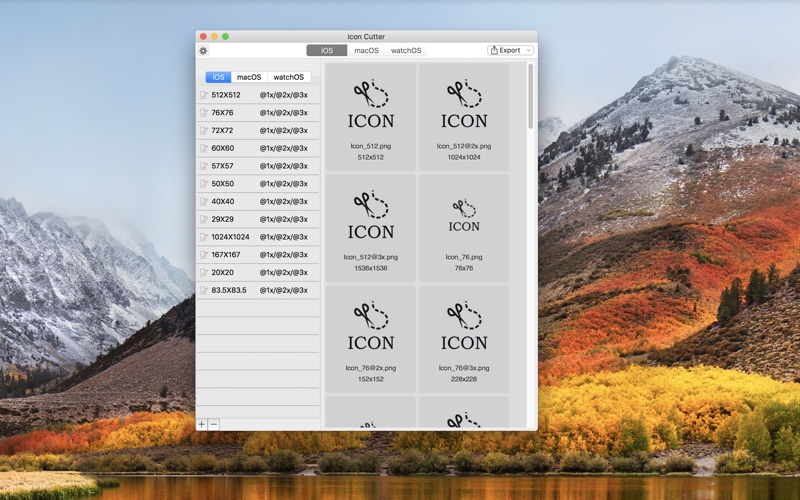Viewport: 800px width, 500px height.
Task: Select the Icon_76@2x.png preview thumbnail
Action: click(370, 339)
